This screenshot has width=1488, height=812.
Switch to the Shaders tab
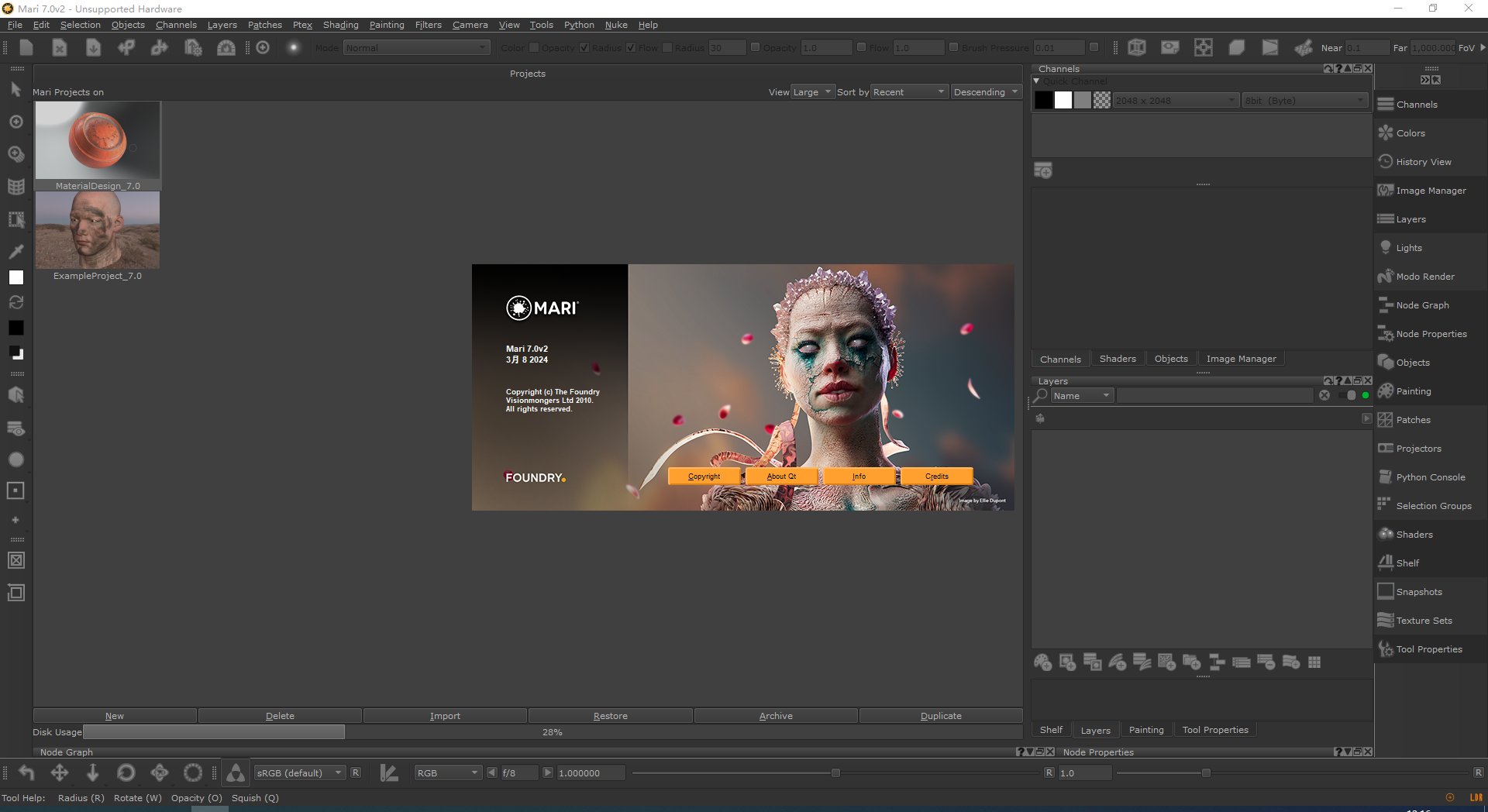(1117, 359)
